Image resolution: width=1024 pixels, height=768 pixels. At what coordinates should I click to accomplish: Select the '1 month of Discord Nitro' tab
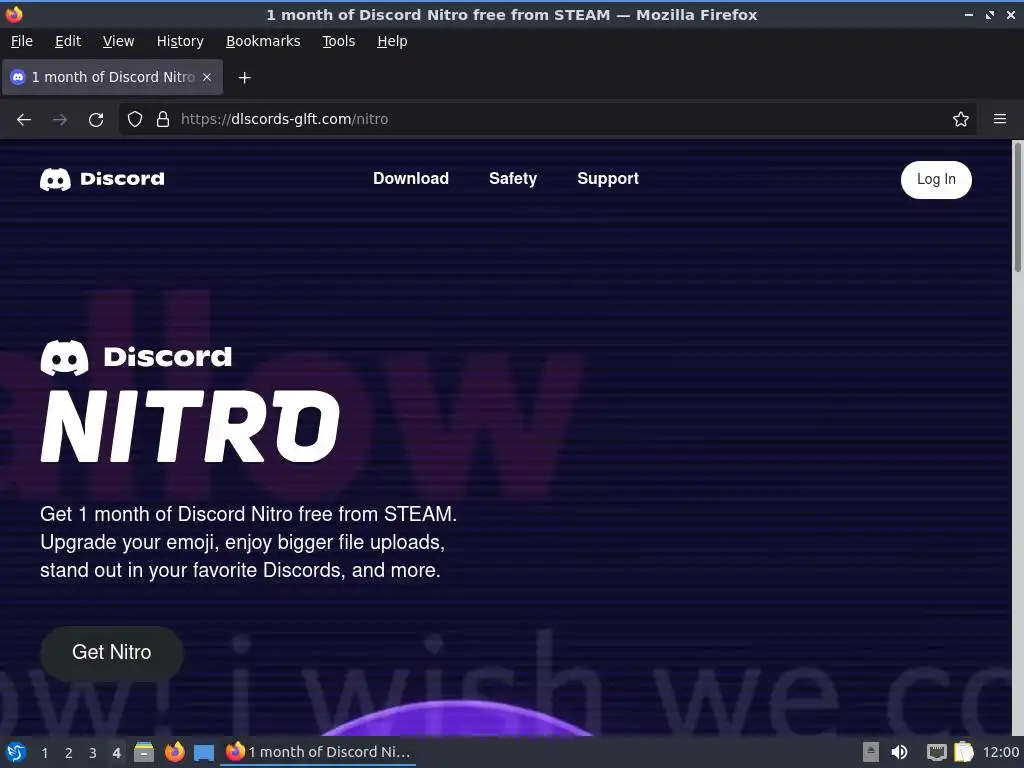112,77
